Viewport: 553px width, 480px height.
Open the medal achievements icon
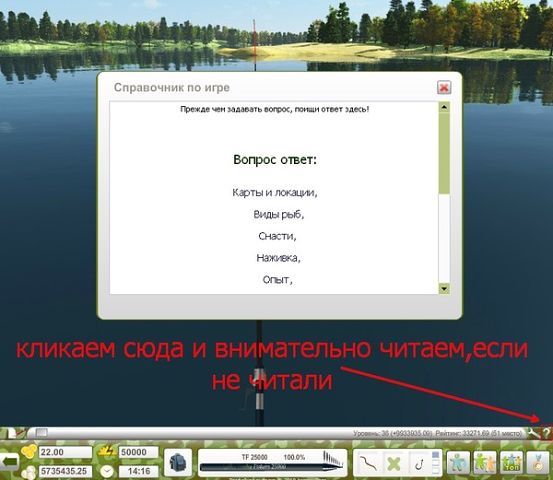tap(538, 462)
